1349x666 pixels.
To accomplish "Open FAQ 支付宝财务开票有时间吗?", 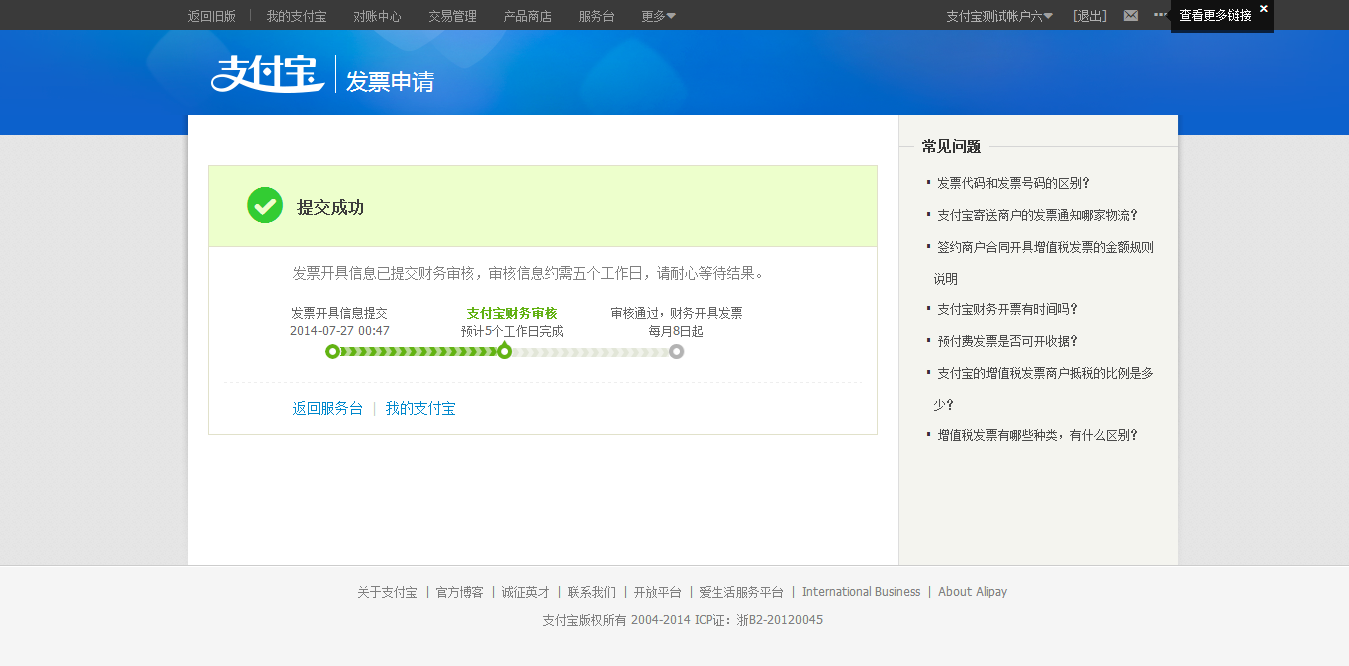I will point(1007,309).
